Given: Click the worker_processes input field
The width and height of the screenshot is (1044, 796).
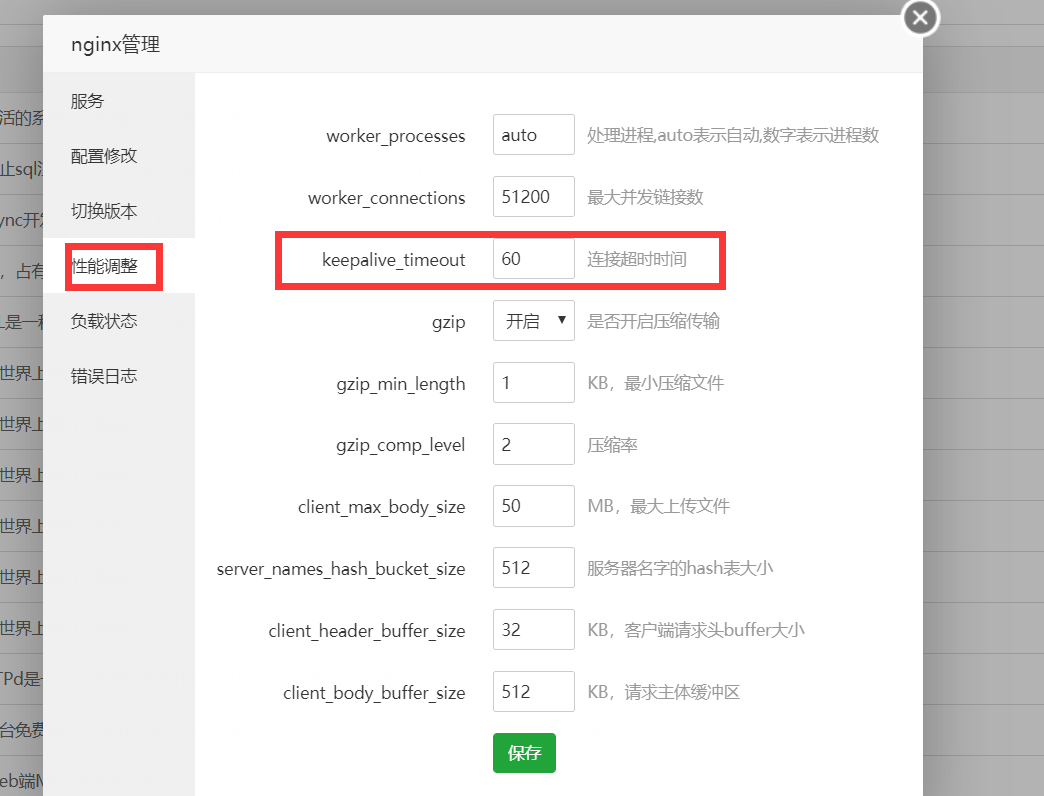Looking at the screenshot, I should [x=533, y=135].
